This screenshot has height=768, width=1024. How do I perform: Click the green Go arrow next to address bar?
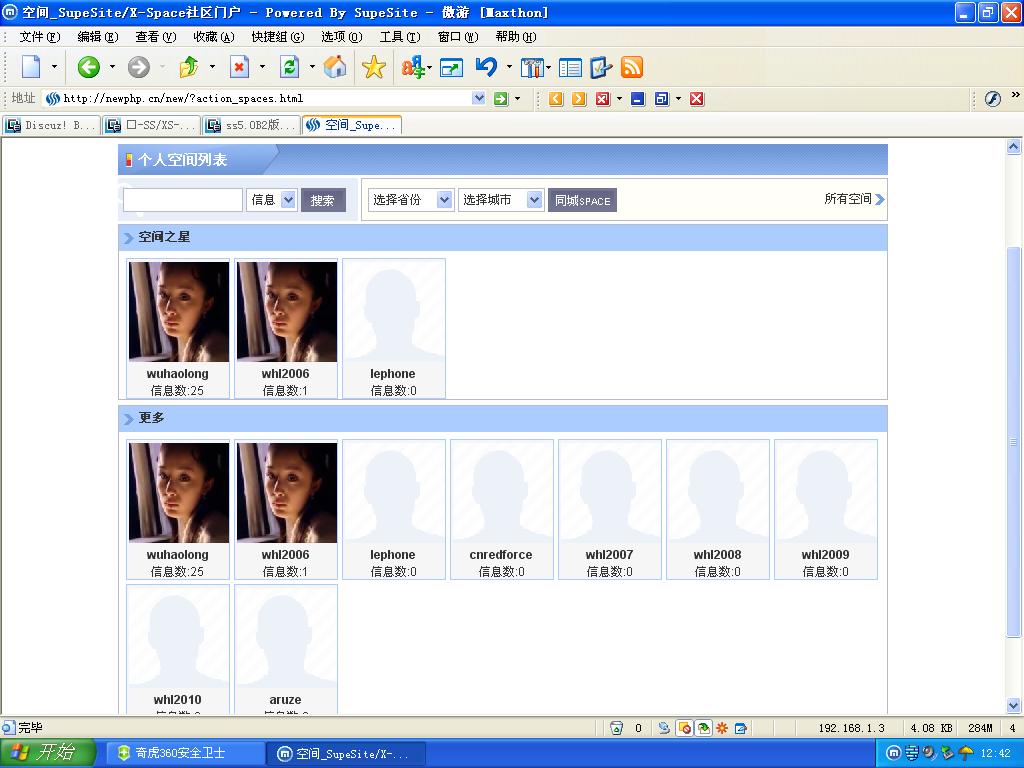pos(501,99)
